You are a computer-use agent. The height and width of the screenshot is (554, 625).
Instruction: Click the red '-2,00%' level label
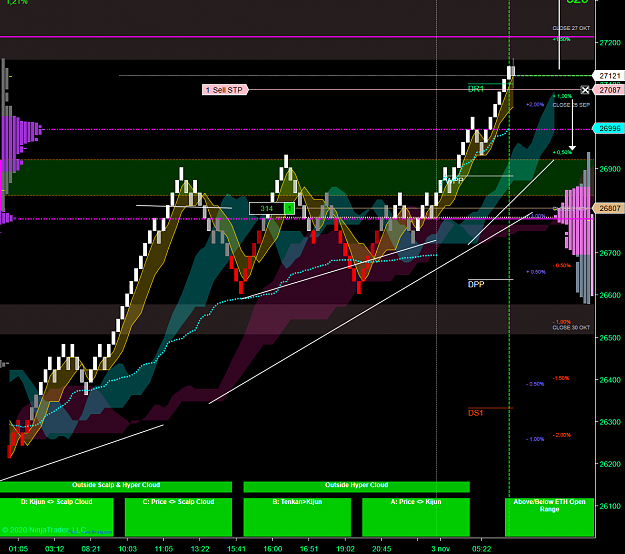point(562,435)
